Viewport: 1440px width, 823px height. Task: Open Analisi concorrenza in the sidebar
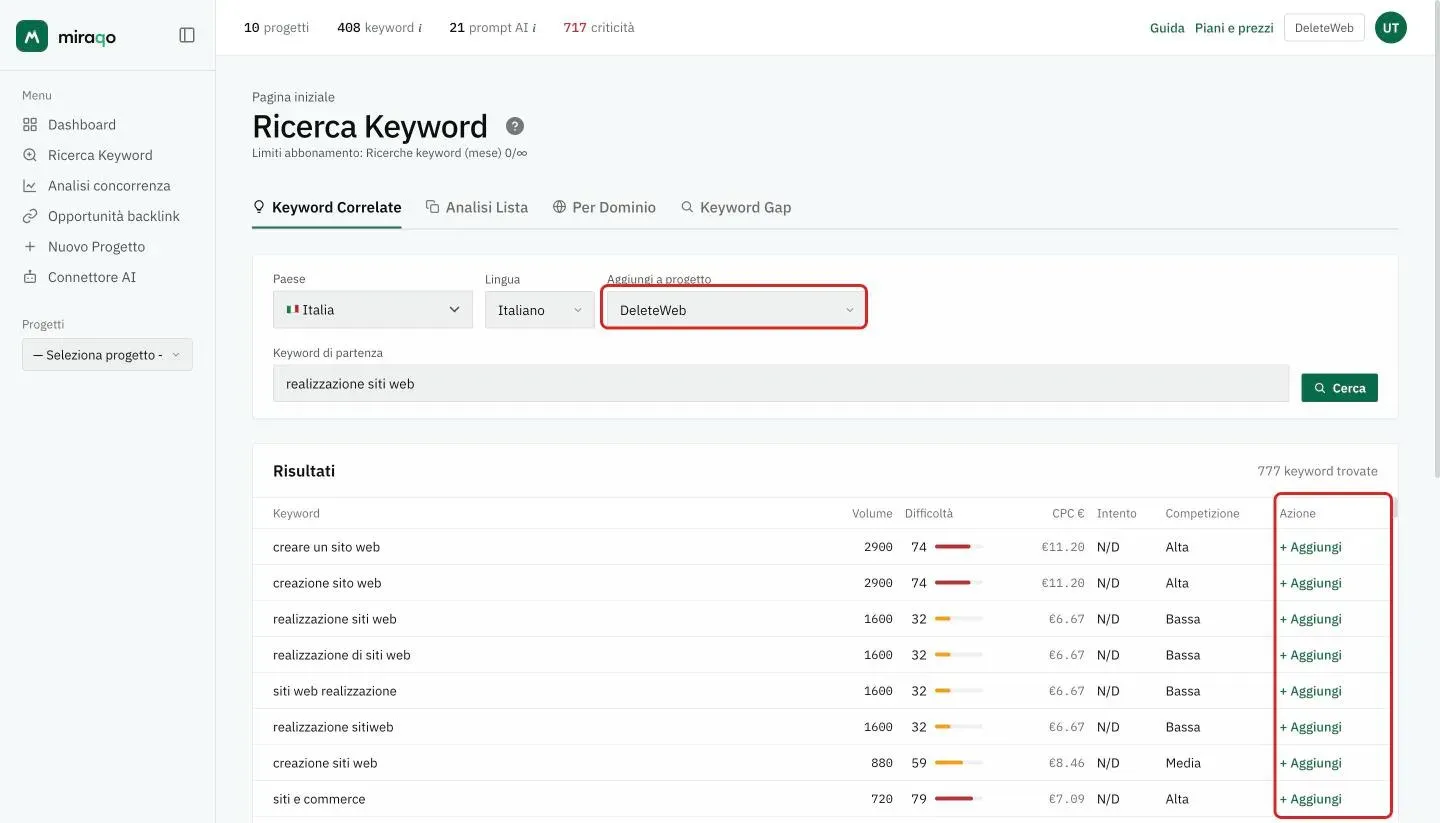[97, 186]
